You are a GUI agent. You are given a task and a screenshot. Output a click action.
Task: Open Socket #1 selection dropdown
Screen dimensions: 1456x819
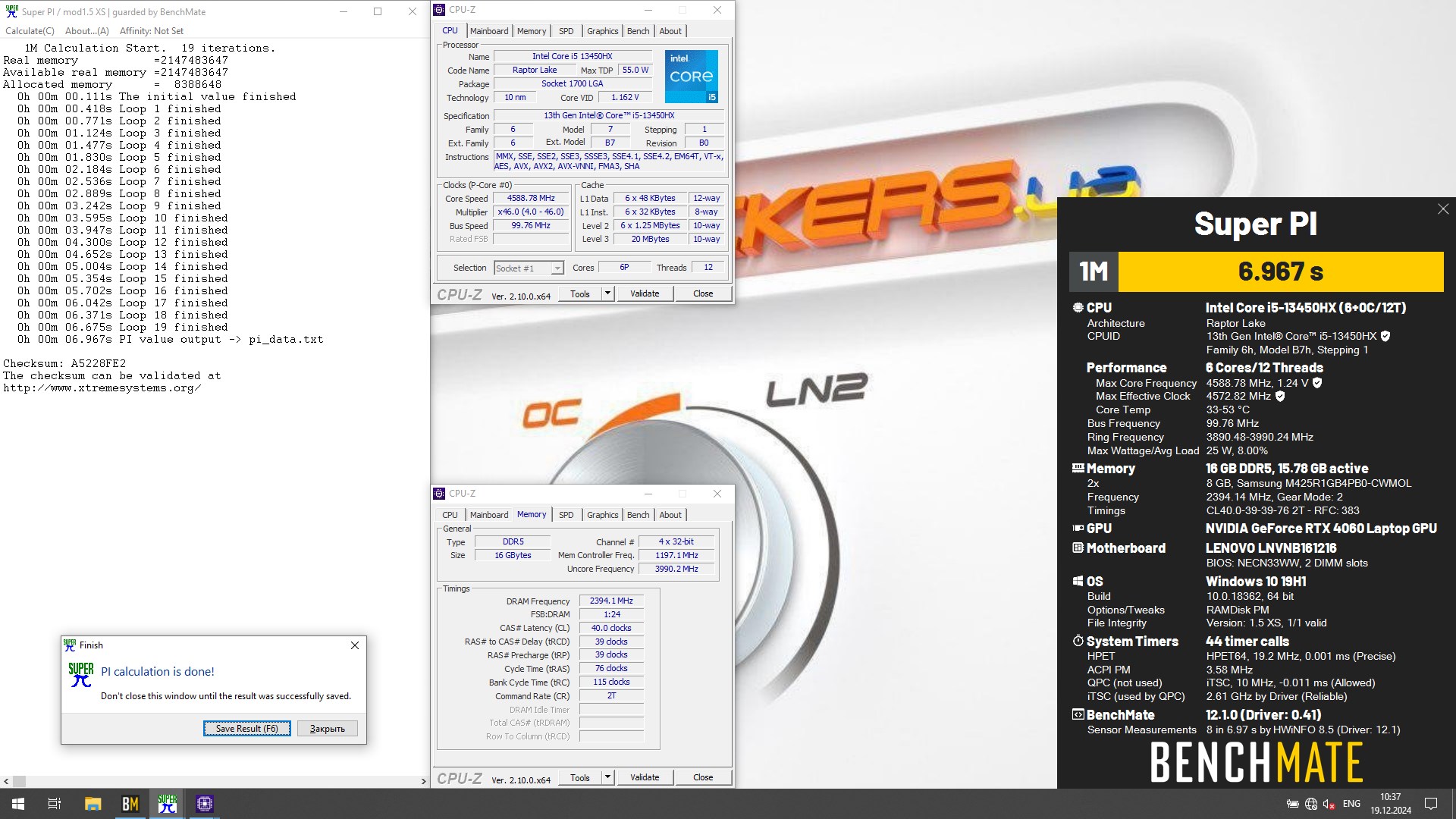[x=529, y=268]
